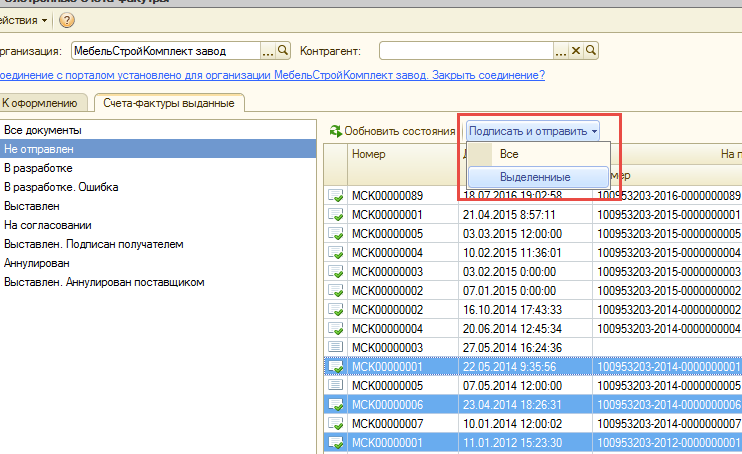Click the Обновить состояния button
The width and height of the screenshot is (742, 454).
(392, 131)
